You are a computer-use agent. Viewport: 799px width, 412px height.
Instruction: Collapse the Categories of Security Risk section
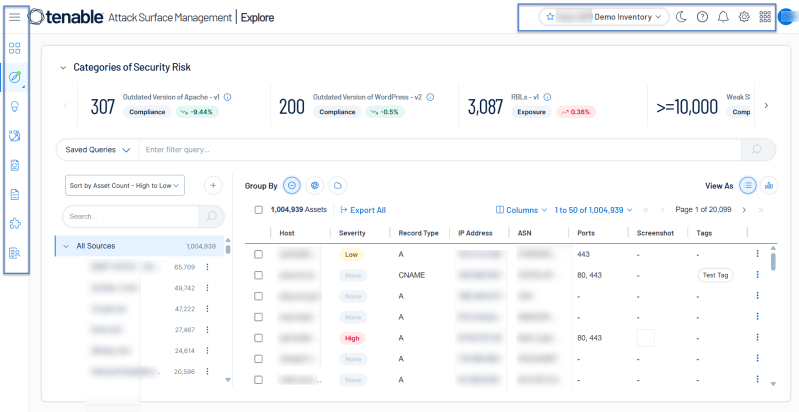coord(63,67)
